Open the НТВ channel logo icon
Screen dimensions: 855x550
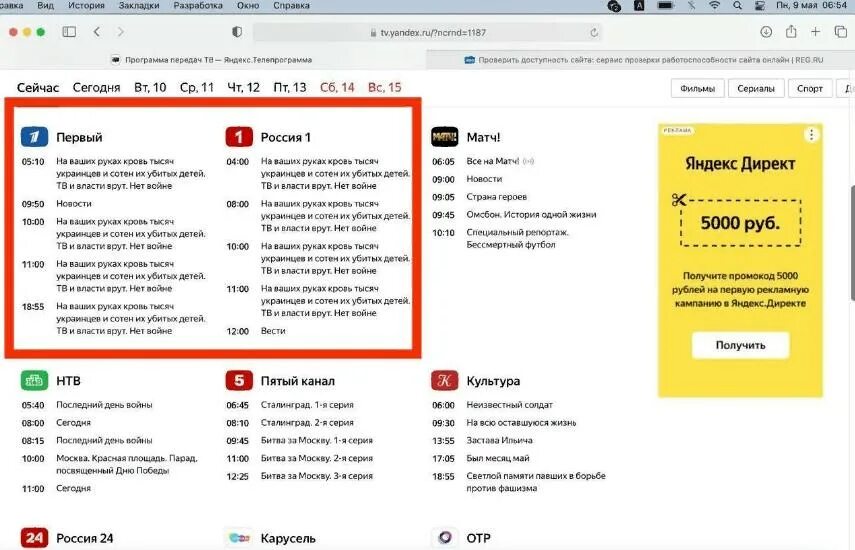point(34,380)
